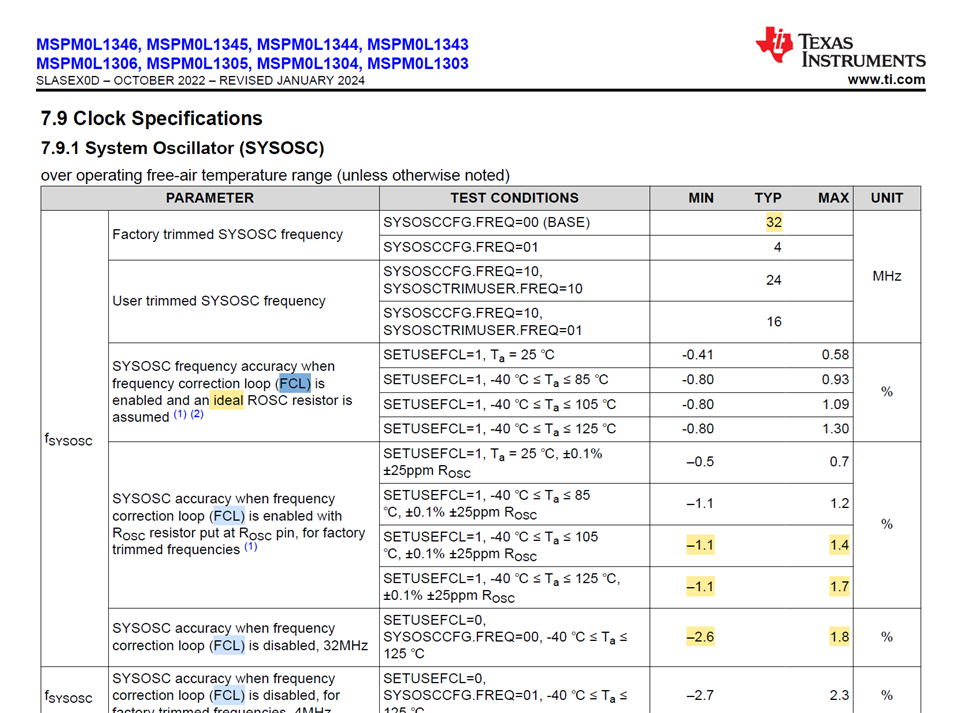This screenshot has width=959, height=713.
Task: Click the TYP value 16
Action: click(x=774, y=322)
